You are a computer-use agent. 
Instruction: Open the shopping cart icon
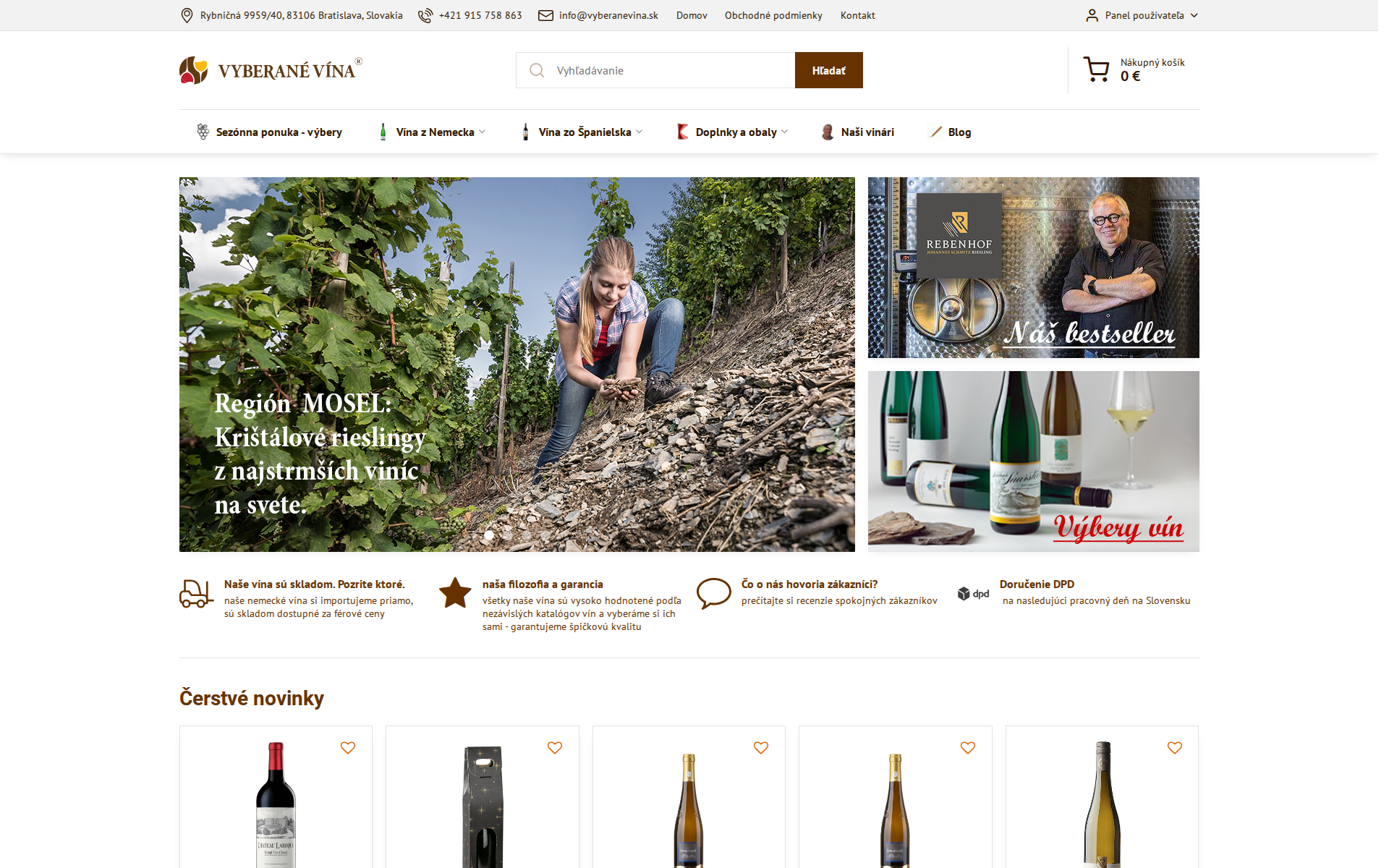click(1096, 69)
